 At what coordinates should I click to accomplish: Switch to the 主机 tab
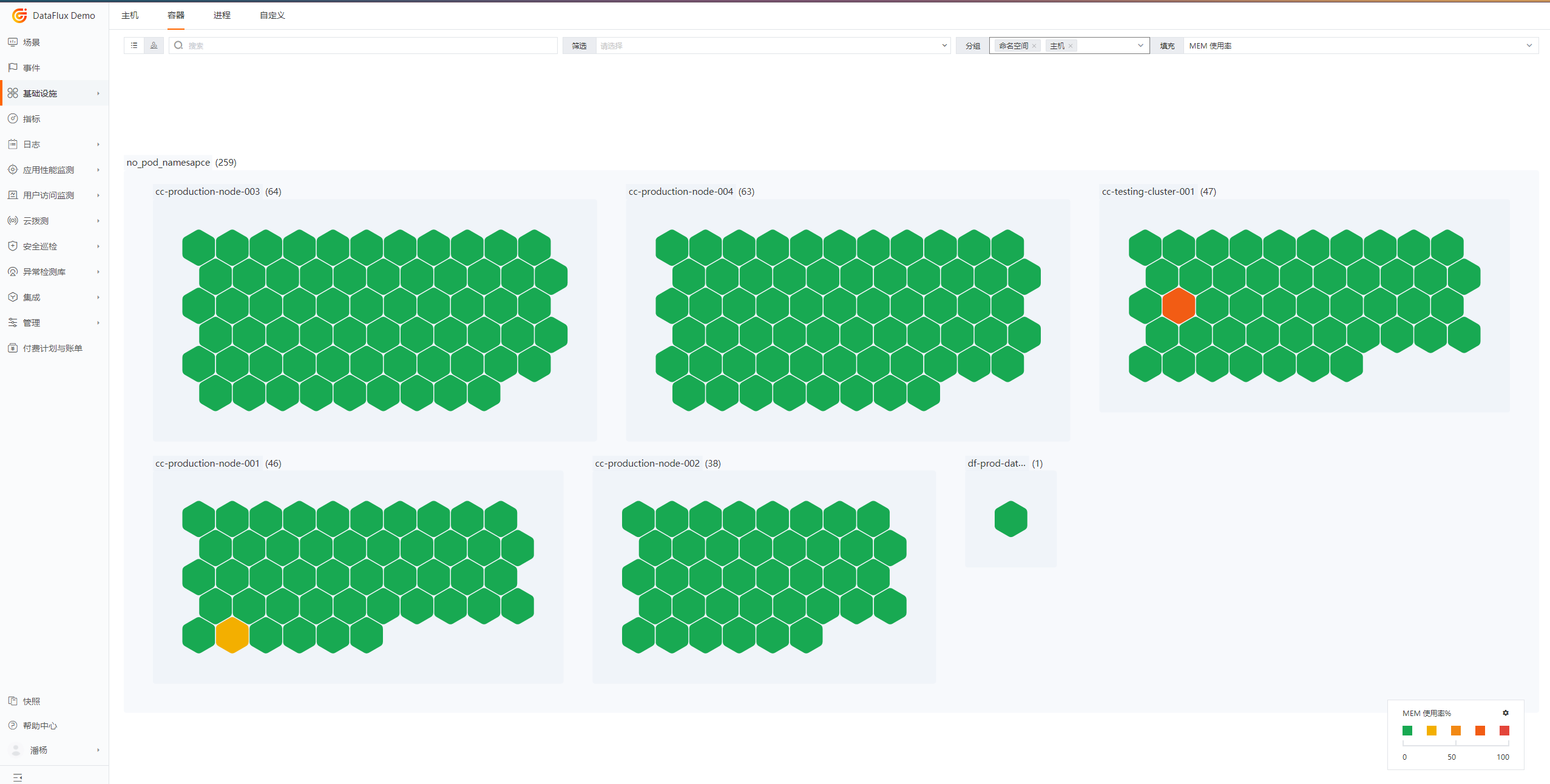pos(130,15)
